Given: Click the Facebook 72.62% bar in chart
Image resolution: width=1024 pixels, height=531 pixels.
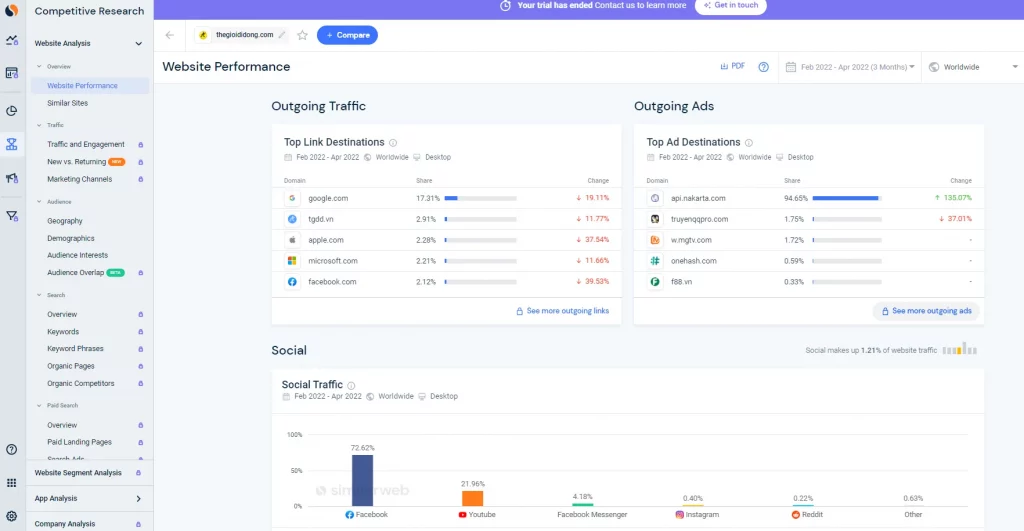Looking at the screenshot, I should (362, 480).
